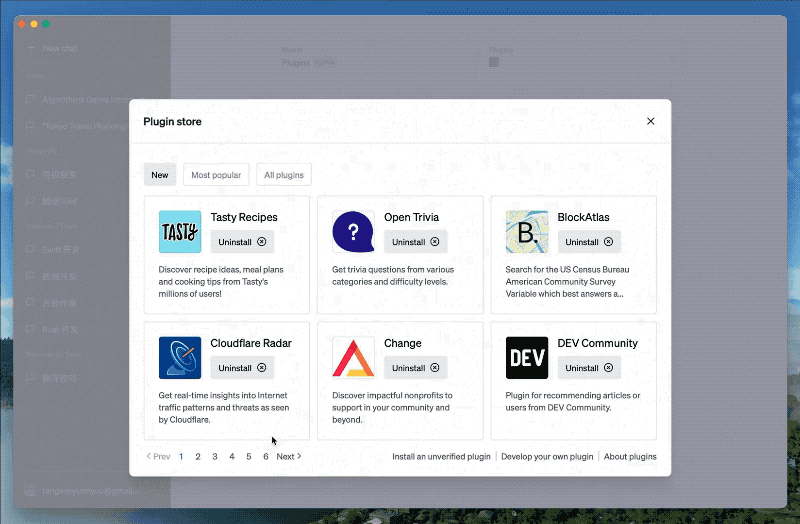Click the BlockAtlas plugin logo
Image resolution: width=800 pixels, height=524 pixels.
pos(527,232)
